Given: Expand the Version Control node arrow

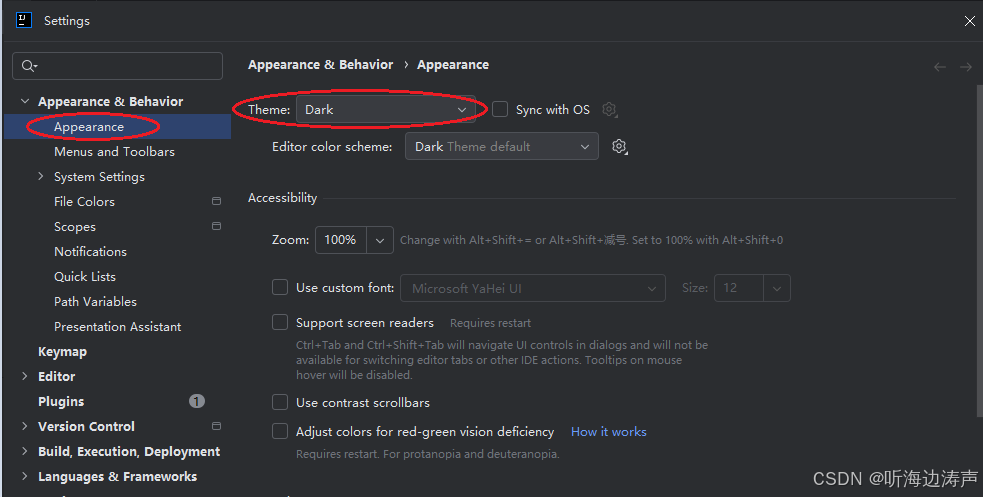Looking at the screenshot, I should tap(25, 426).
